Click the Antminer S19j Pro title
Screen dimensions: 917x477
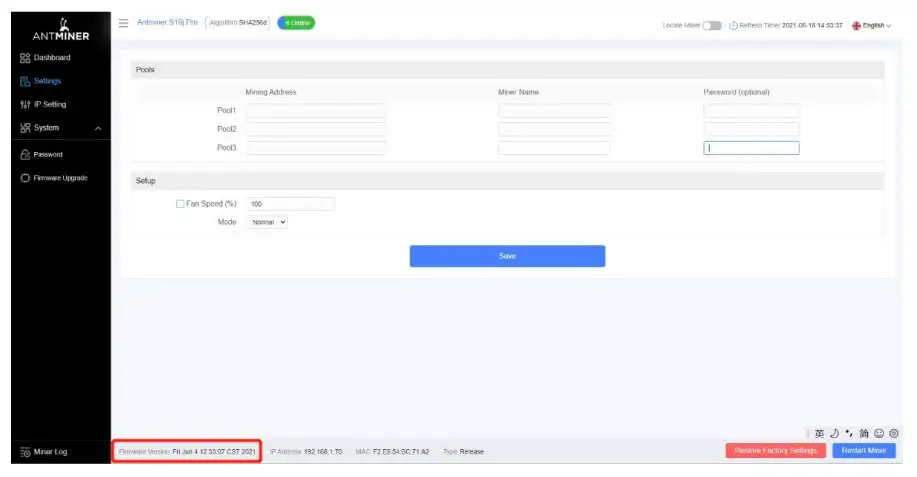[167, 23]
